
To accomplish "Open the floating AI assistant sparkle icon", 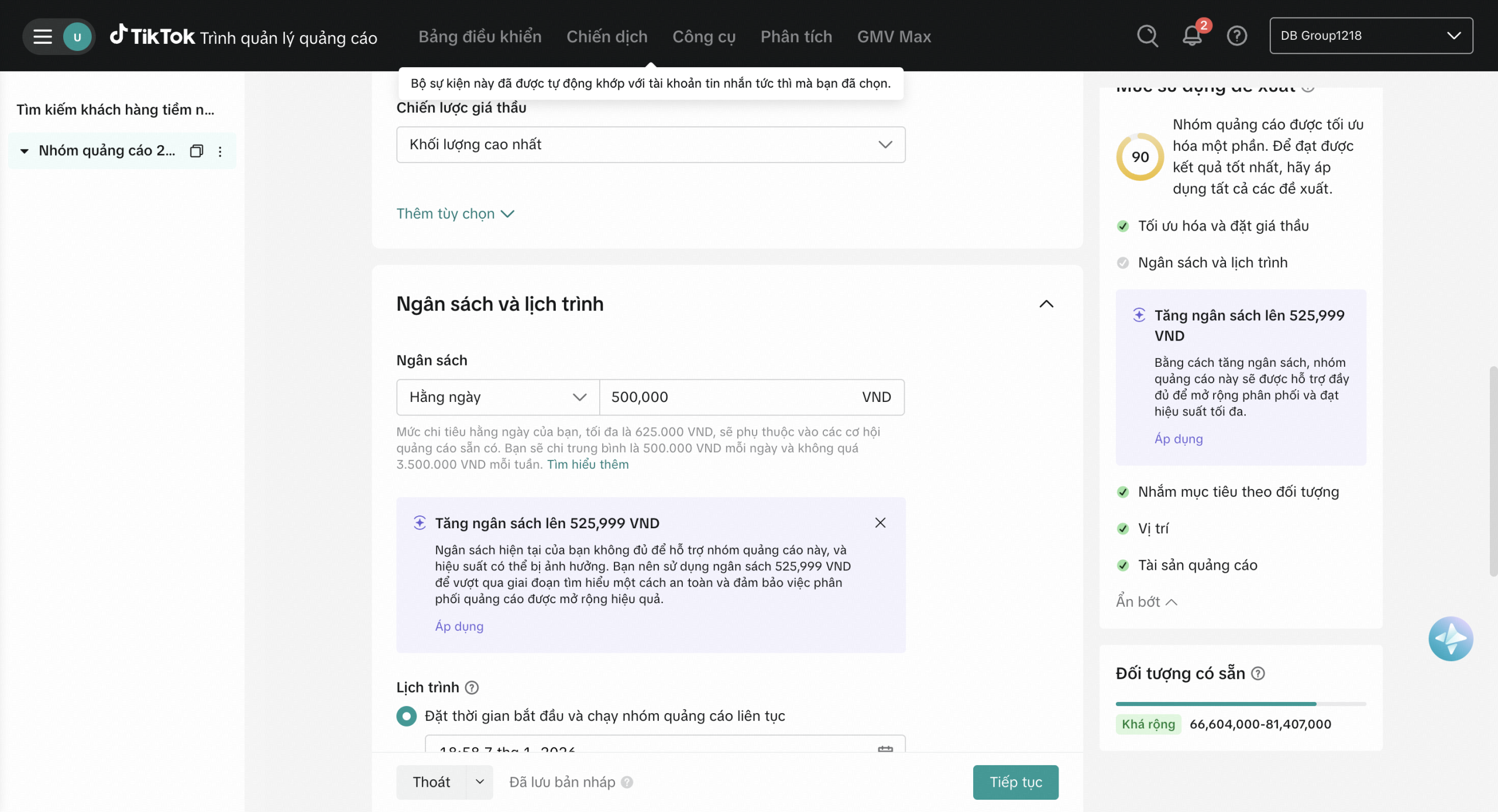I will tap(1450, 638).
